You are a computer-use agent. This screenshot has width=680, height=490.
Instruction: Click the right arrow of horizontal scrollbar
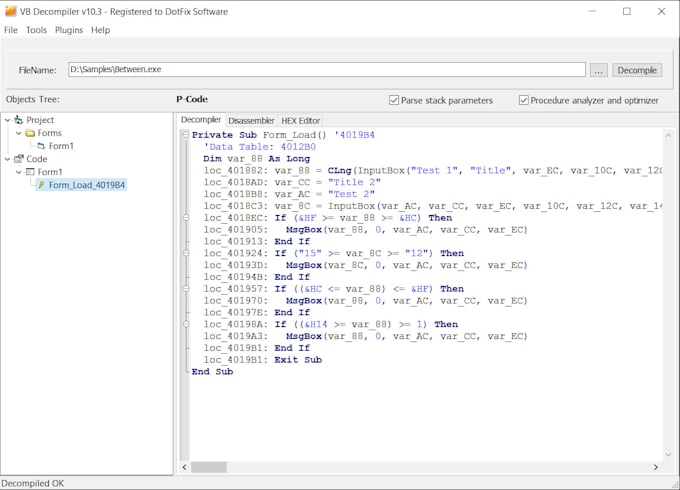point(656,467)
